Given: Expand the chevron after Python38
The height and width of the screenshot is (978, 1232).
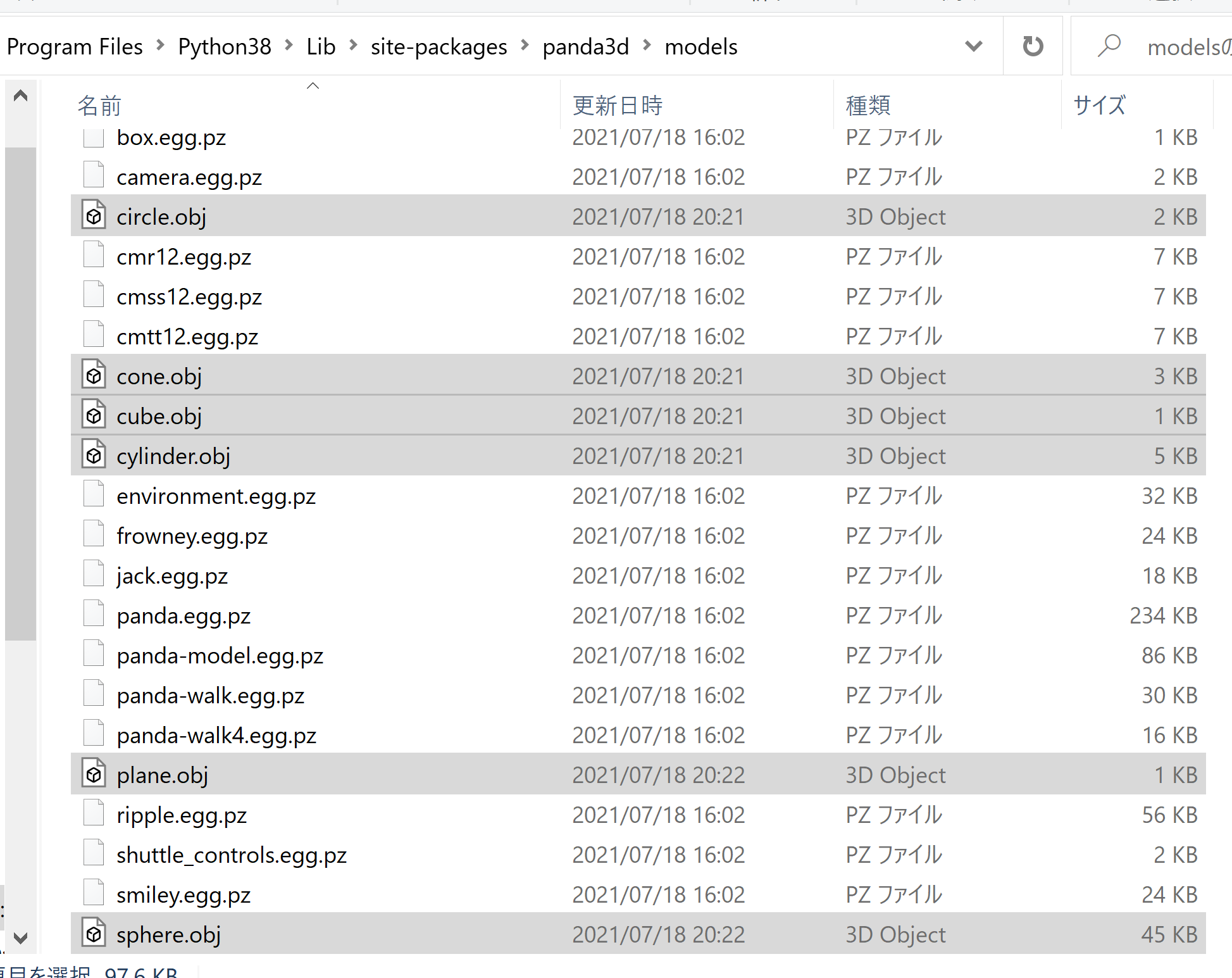Looking at the screenshot, I should click(x=289, y=46).
